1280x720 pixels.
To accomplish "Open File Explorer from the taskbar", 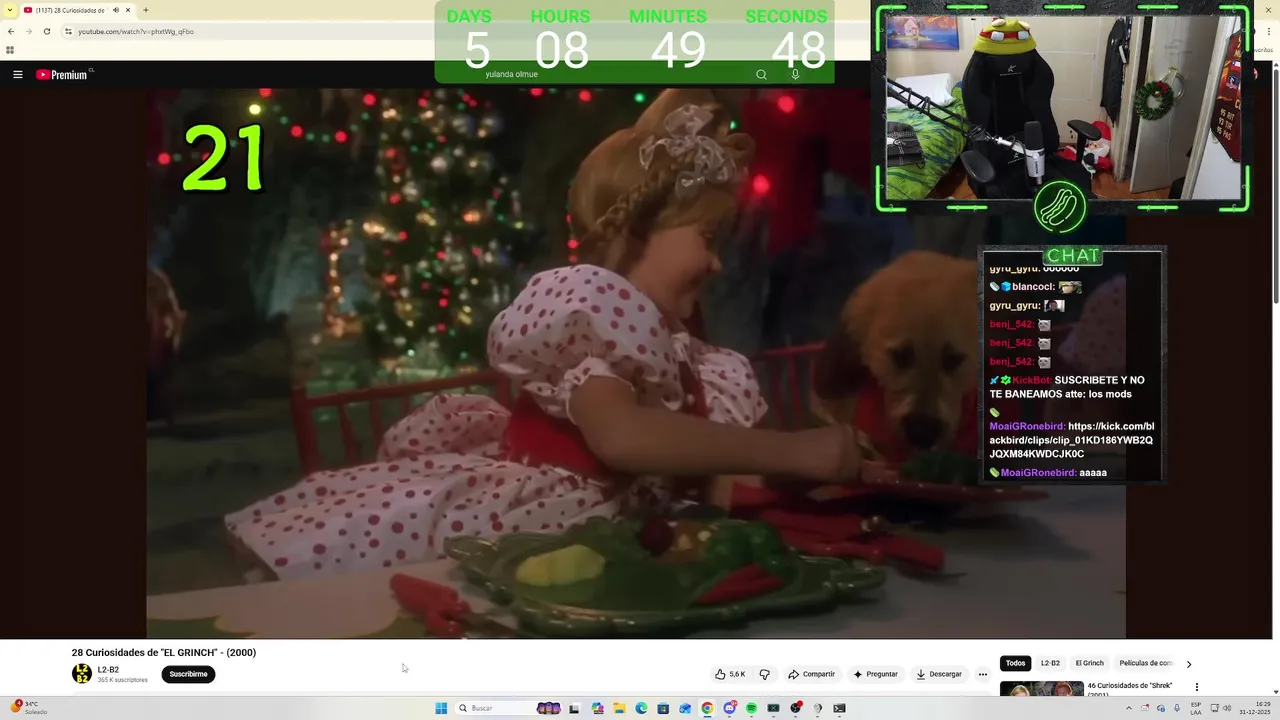I will [x=619, y=708].
